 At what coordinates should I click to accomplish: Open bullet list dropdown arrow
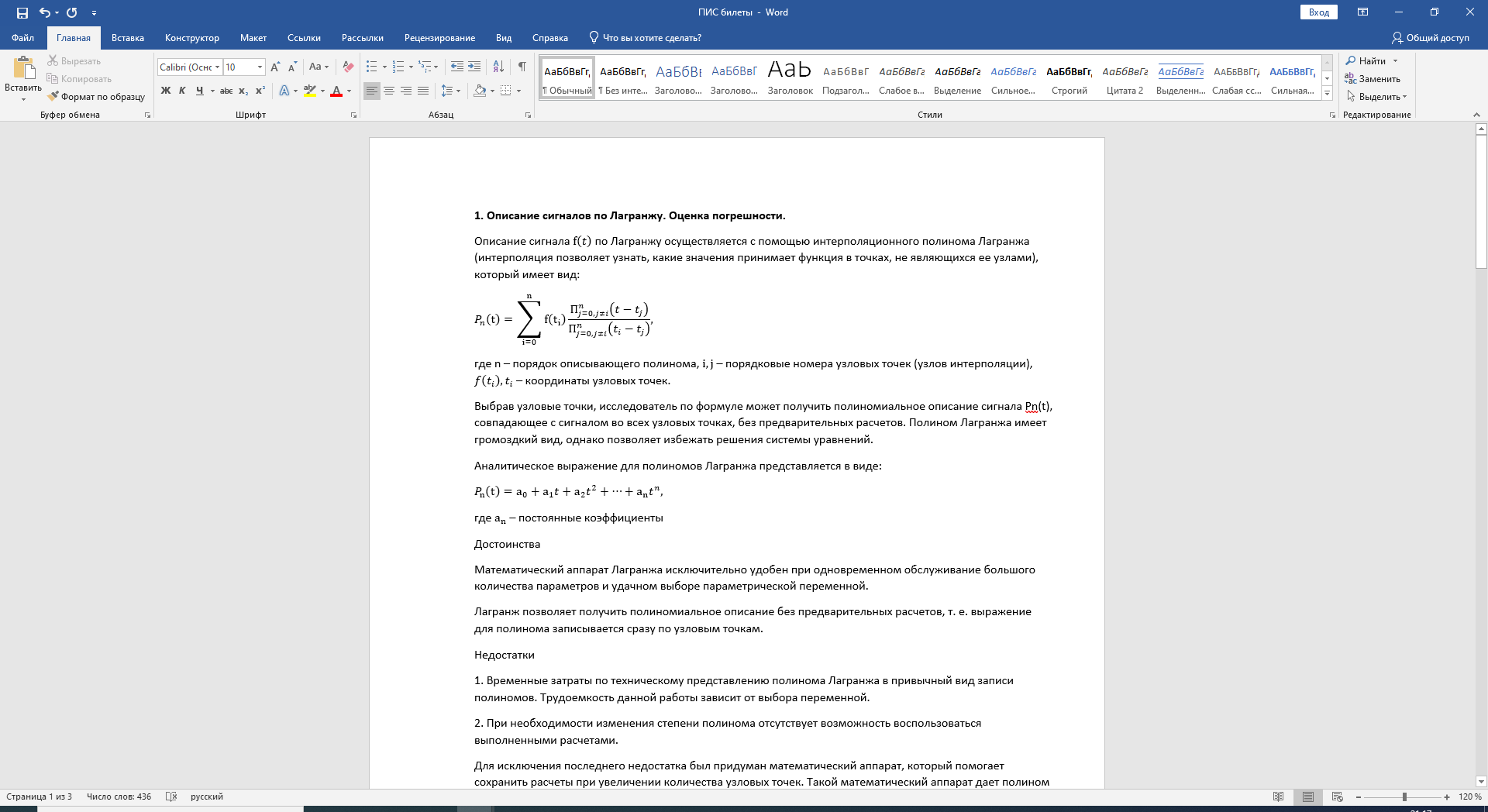pyautogui.click(x=384, y=67)
